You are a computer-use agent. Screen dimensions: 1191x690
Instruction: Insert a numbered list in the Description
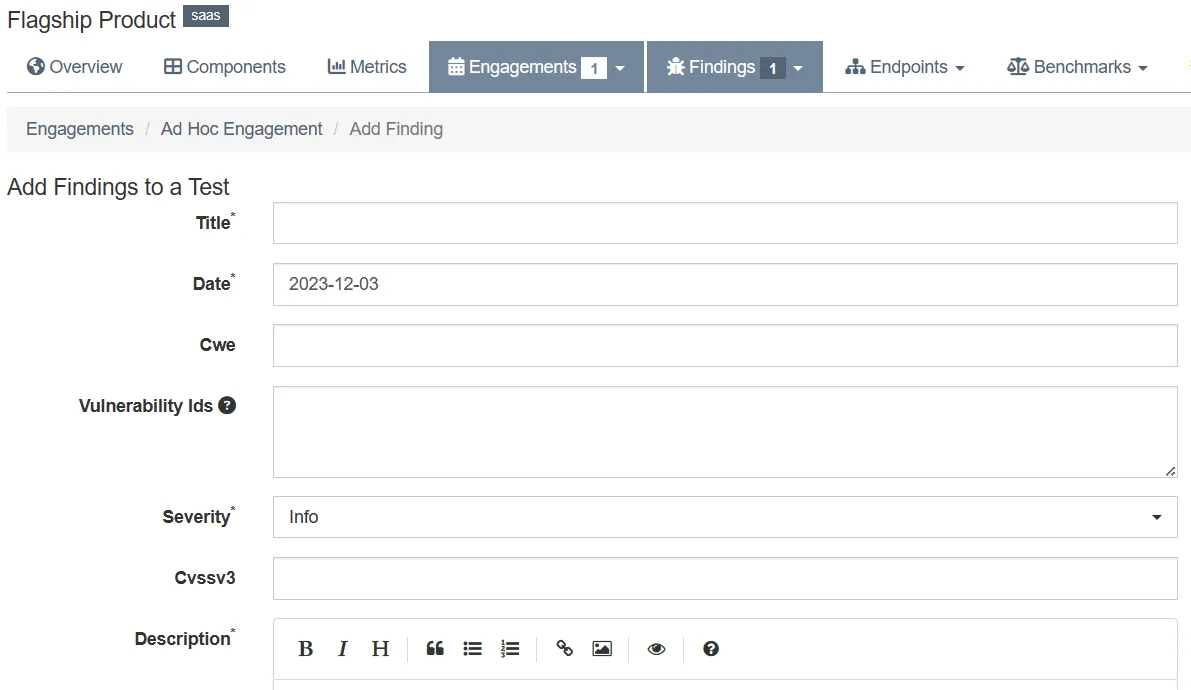[510, 648]
